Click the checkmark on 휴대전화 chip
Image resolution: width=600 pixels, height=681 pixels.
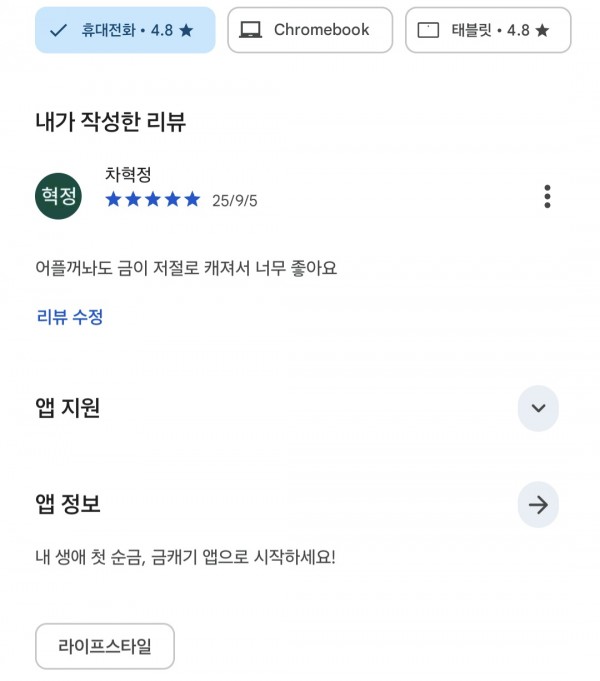pyautogui.click(x=58, y=30)
